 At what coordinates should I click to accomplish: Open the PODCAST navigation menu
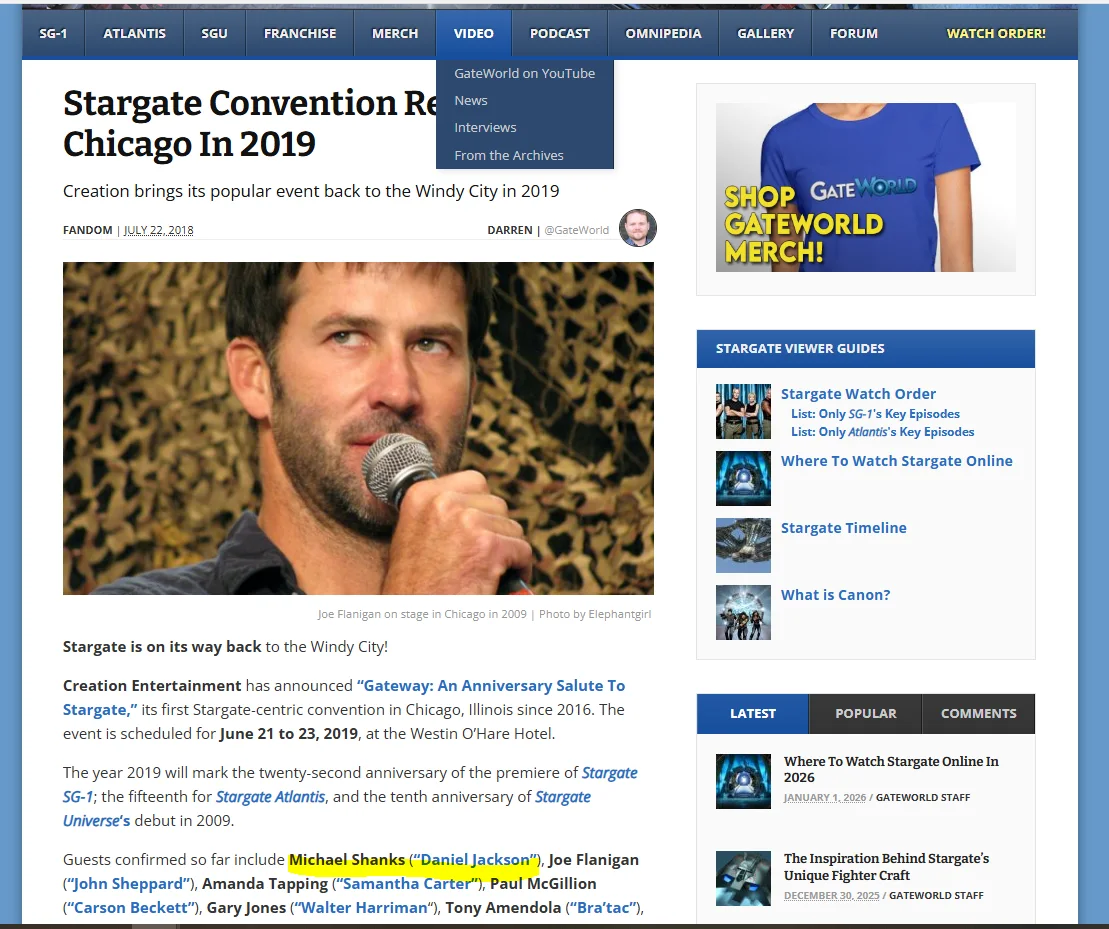(x=559, y=33)
